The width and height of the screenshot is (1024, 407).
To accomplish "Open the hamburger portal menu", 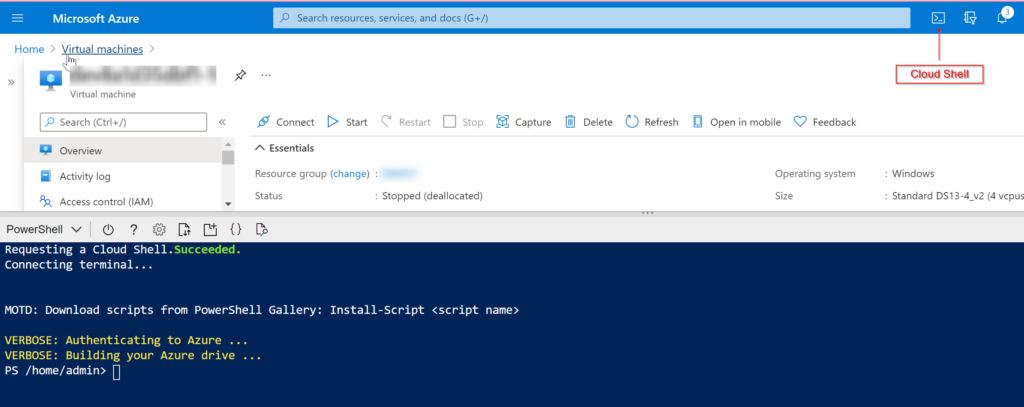I will [18, 18].
